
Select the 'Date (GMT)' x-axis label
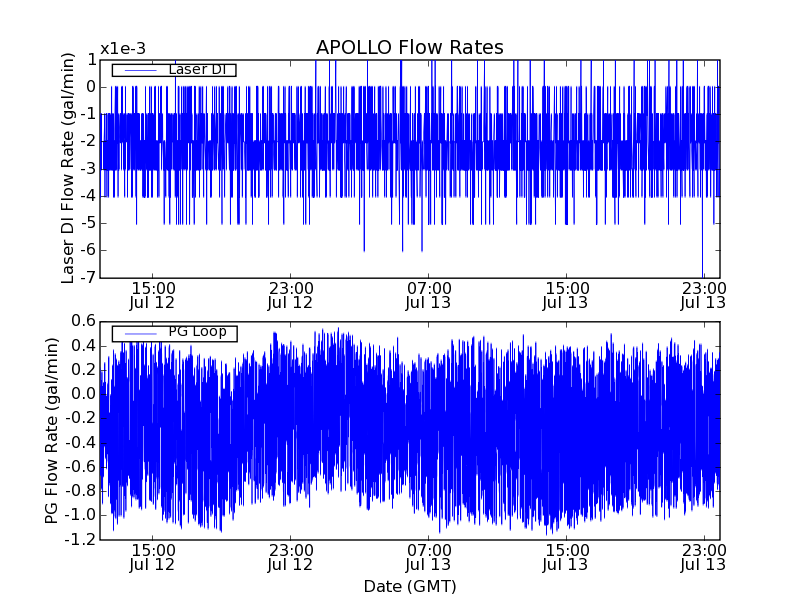(409, 586)
